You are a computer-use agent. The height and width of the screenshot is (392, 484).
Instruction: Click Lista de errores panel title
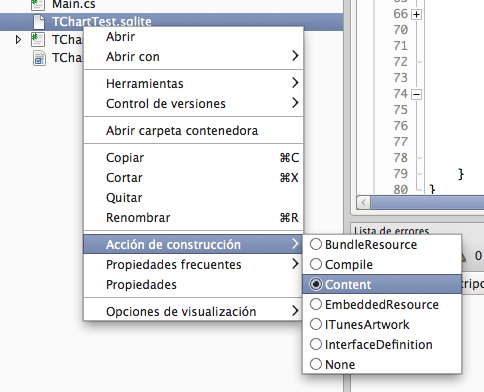[391, 230]
